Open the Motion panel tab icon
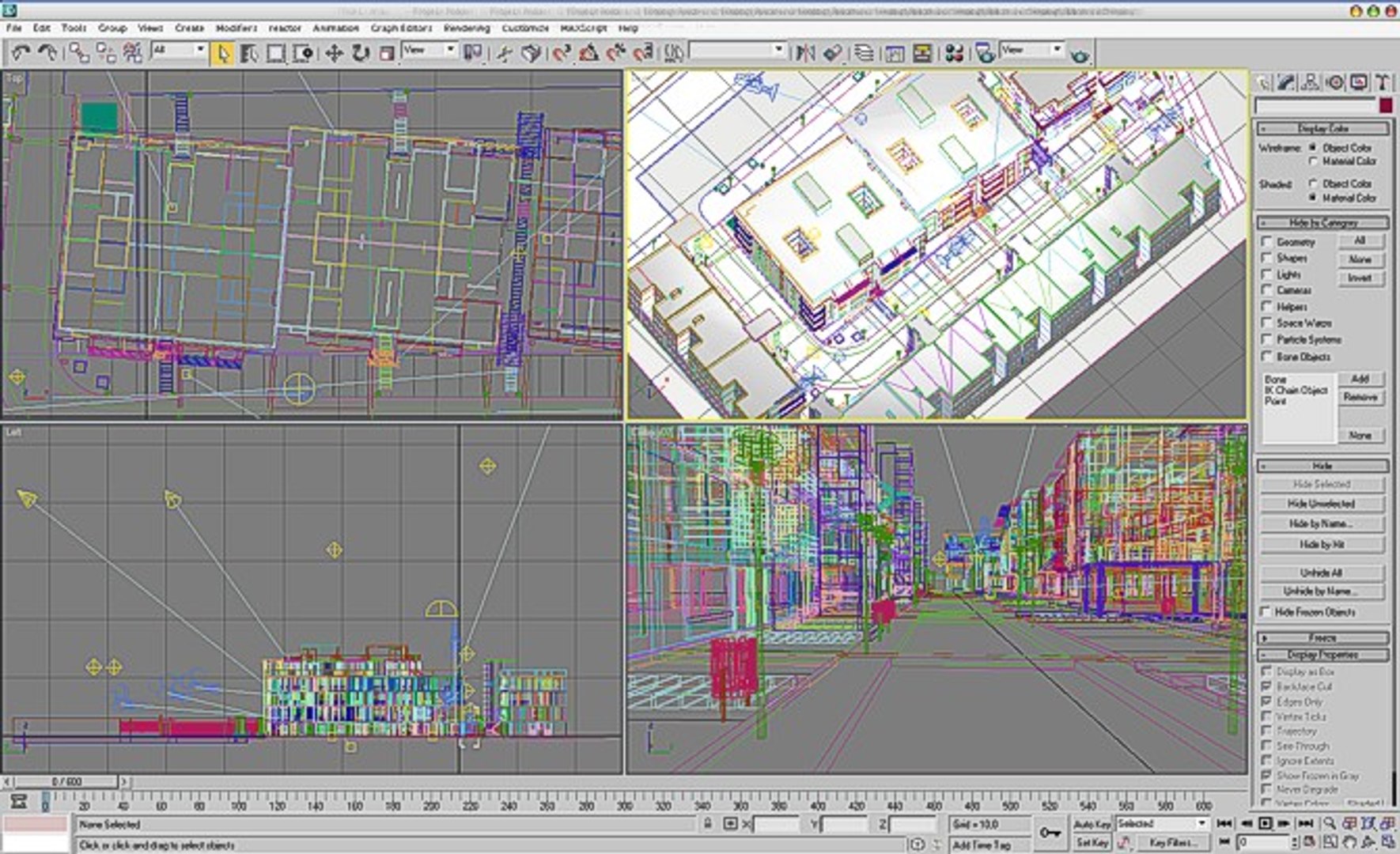Viewport: 1400px width, 854px height. pos(1335,82)
